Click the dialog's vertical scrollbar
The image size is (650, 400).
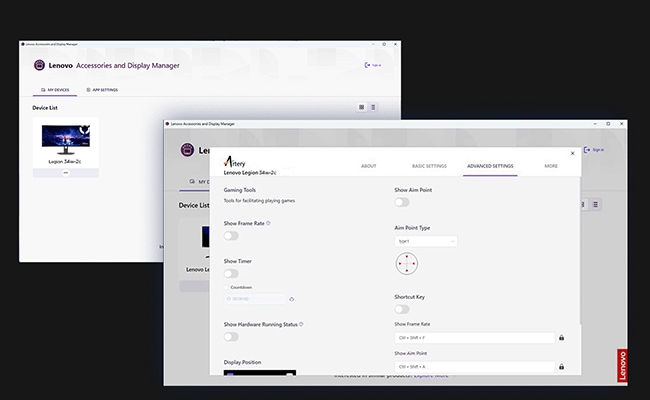click(x=580, y=251)
